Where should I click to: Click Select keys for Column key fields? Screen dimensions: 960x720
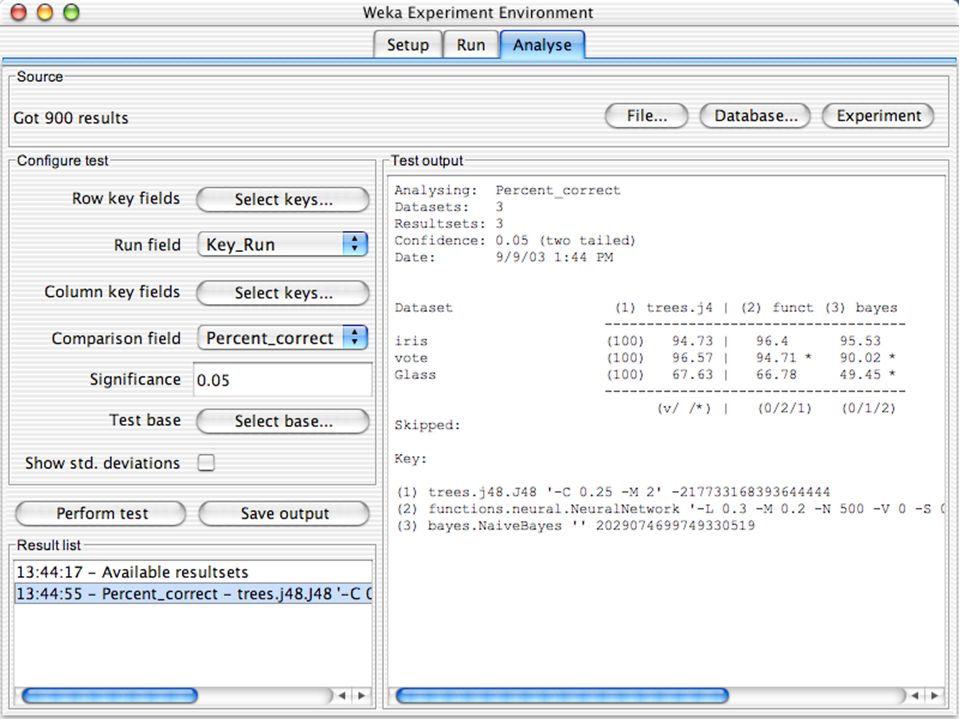coord(283,293)
